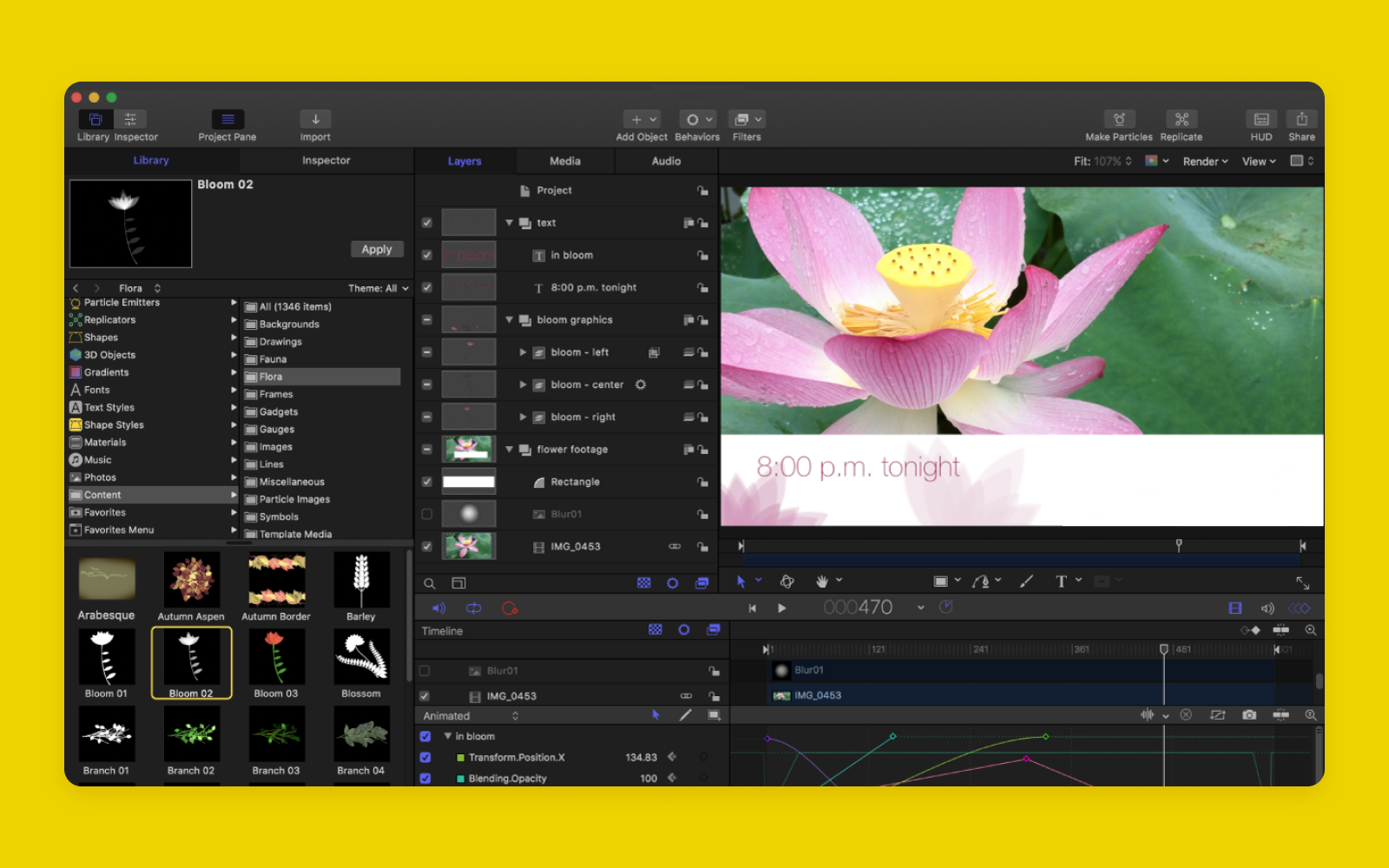Switch to the Inspector tab
This screenshot has height=868, width=1389.
(x=326, y=160)
